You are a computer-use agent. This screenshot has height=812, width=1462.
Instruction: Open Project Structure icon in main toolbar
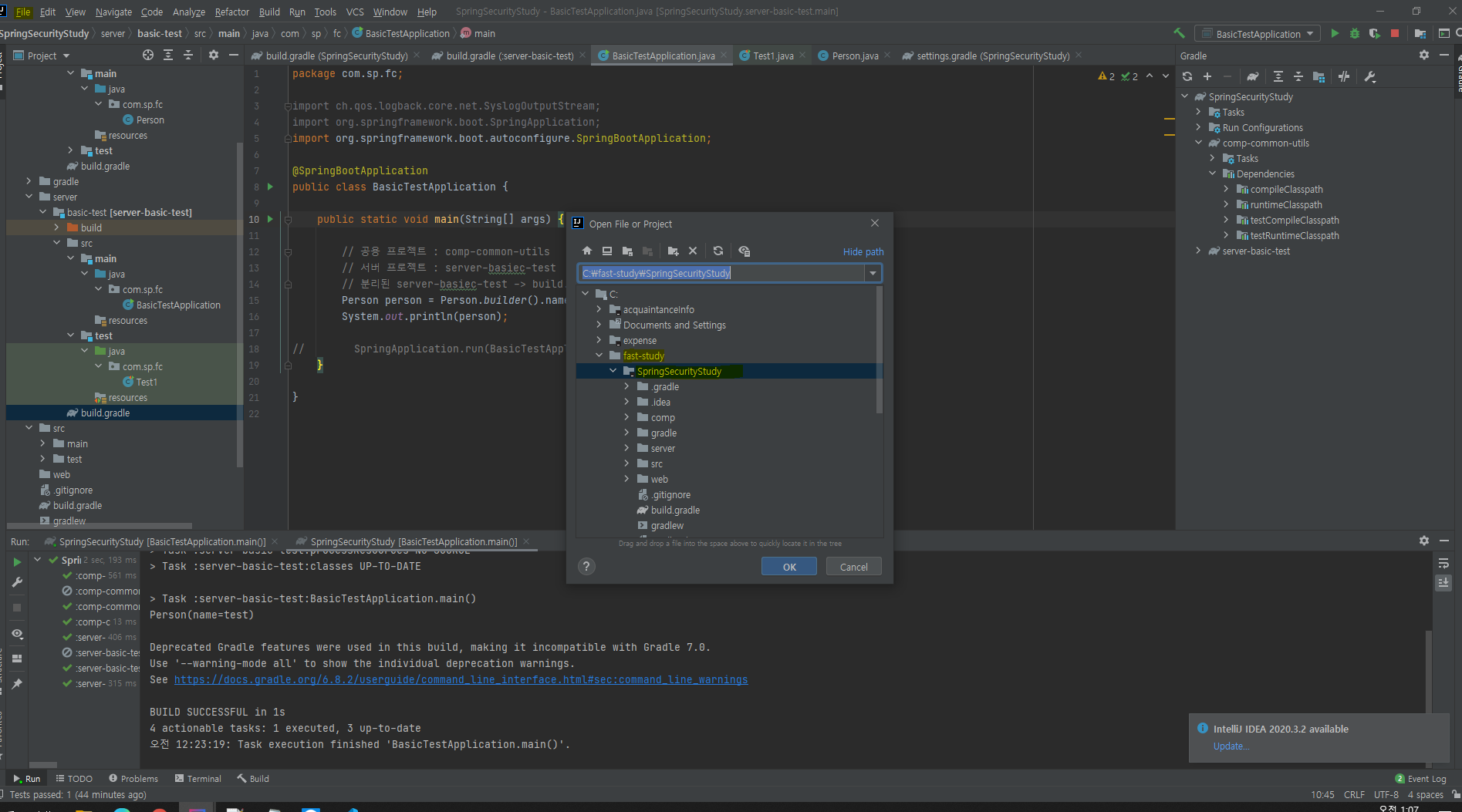coord(1420,33)
